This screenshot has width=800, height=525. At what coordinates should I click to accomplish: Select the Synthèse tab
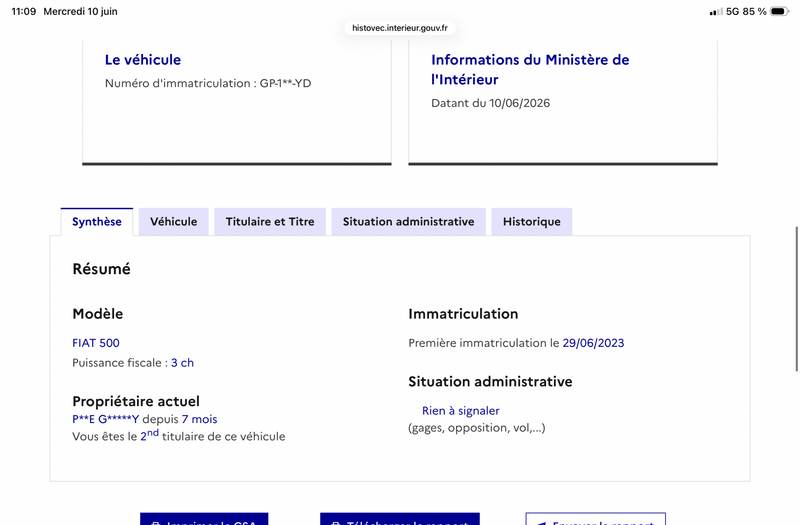96,221
